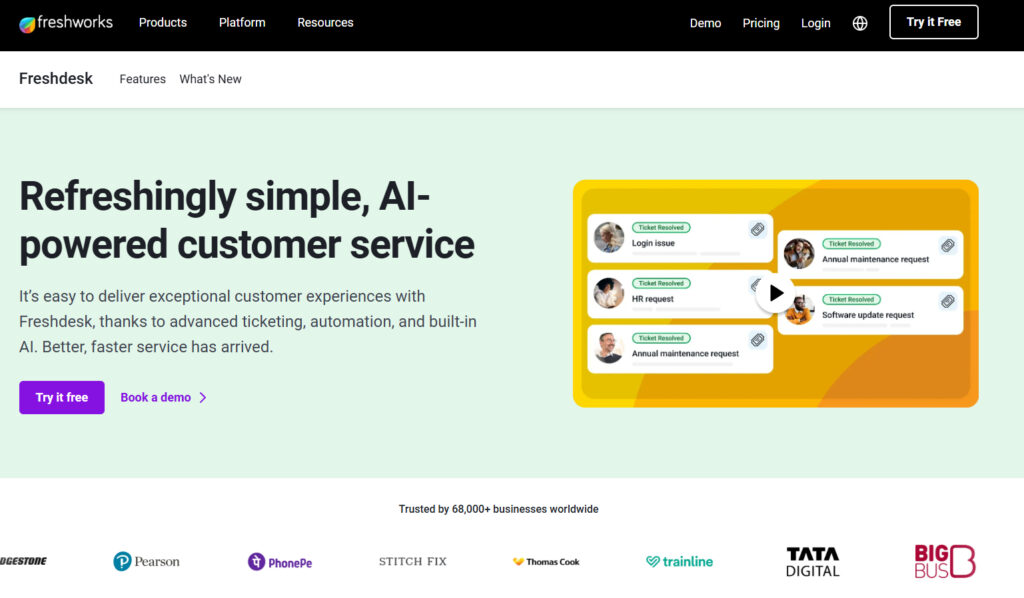This screenshot has height=598, width=1024.
Task: Expand the Products menu
Action: point(163,23)
